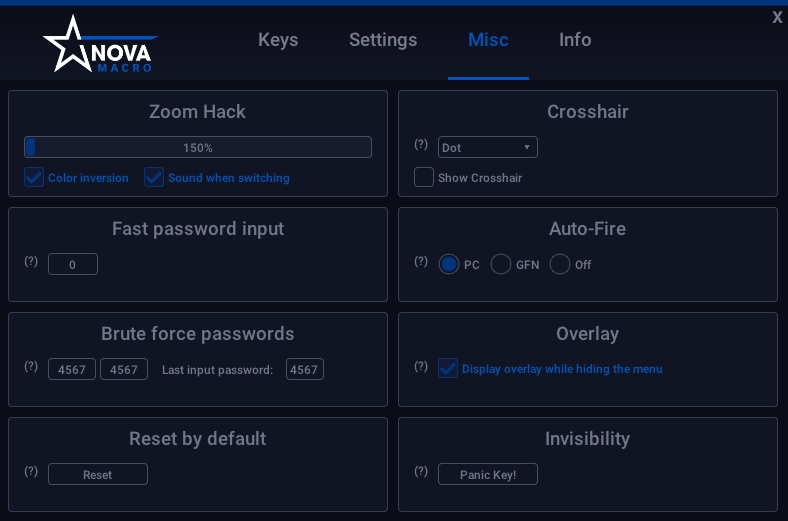Click help icon in Auto-Fire section
This screenshot has width=788, height=521.
421,262
